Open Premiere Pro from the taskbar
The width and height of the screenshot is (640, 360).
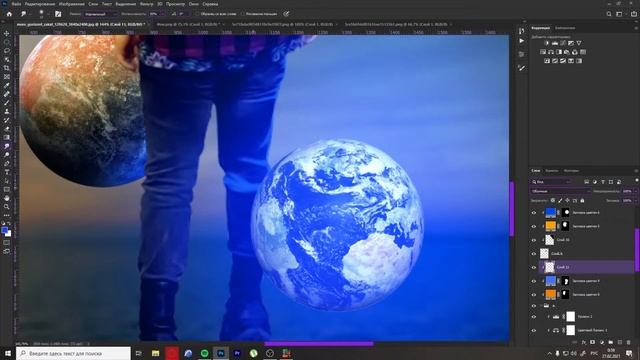[x=237, y=353]
